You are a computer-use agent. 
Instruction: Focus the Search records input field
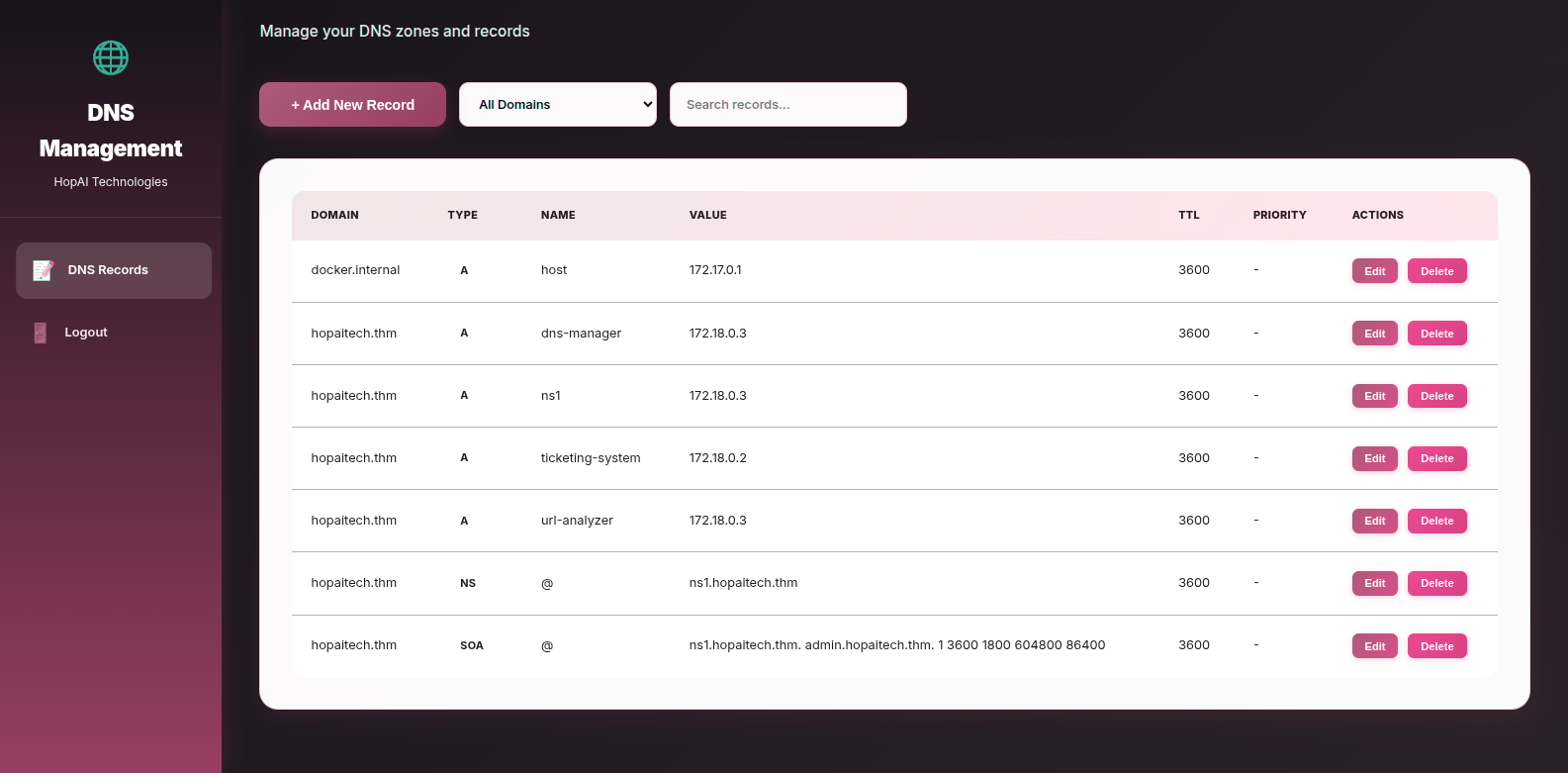tap(787, 105)
